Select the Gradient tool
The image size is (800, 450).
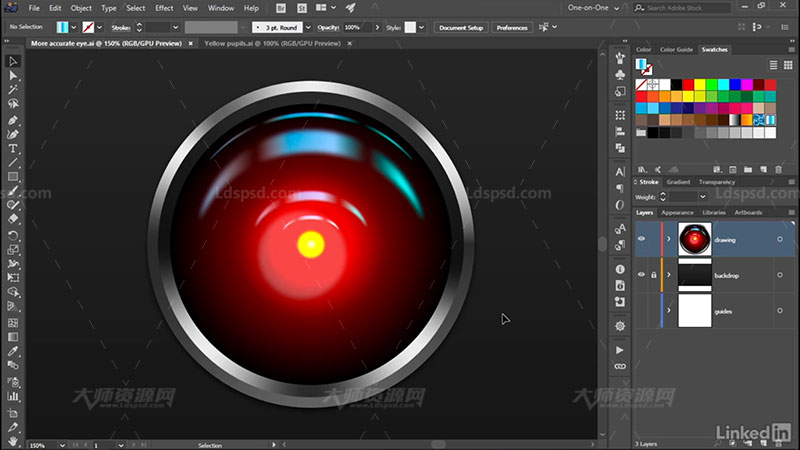pyautogui.click(x=13, y=337)
